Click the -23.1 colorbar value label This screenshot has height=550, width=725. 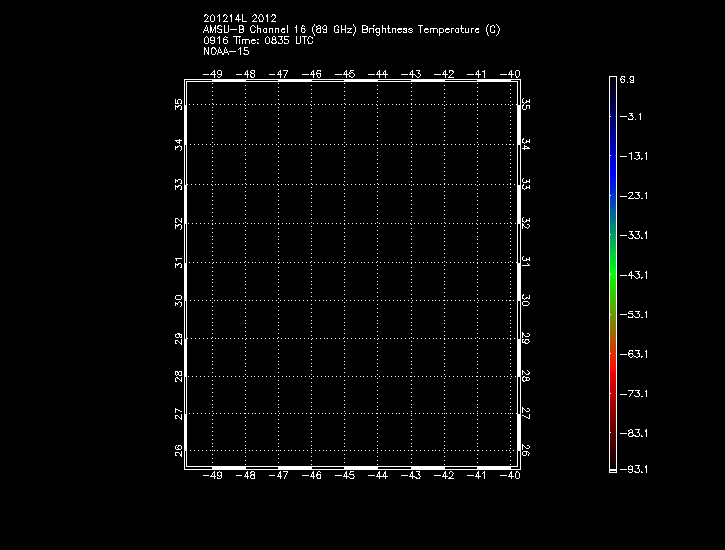[x=633, y=196]
